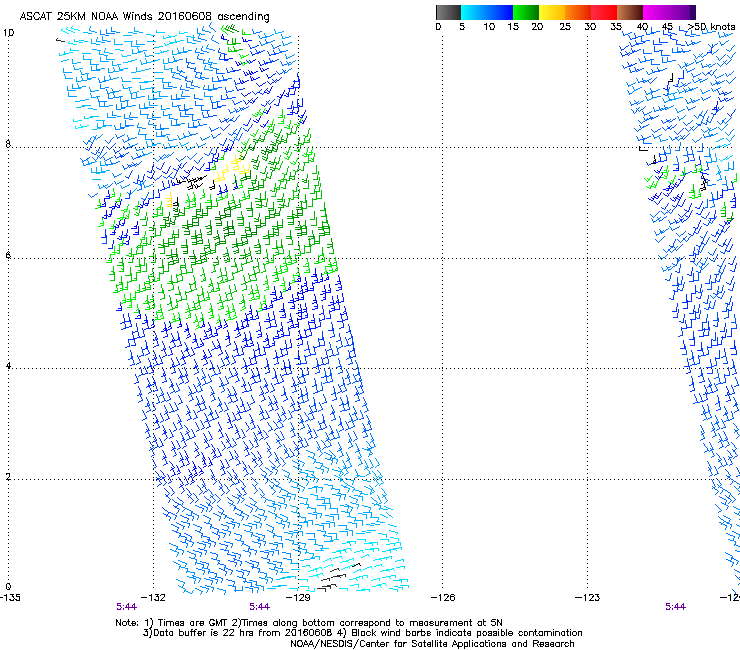The image size is (740, 650).
Task: Click note 'Times along bottom correspond to measurement'
Action: click(x=356, y=623)
